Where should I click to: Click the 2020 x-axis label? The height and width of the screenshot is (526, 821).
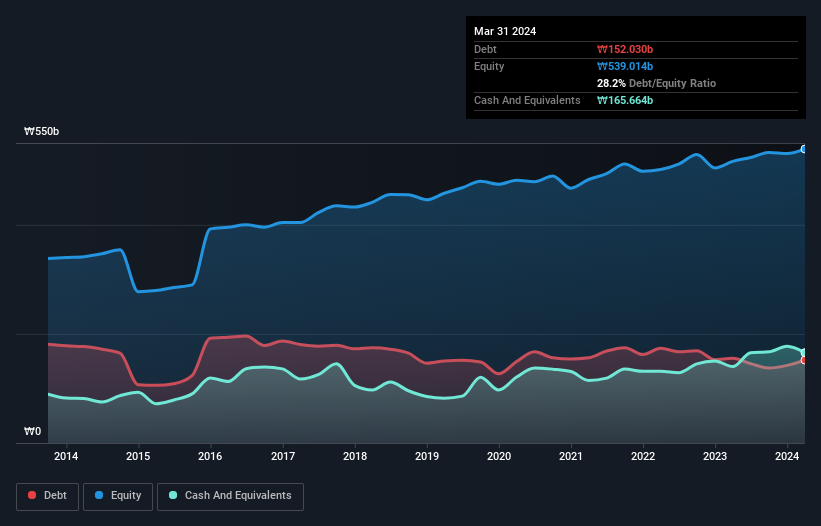click(499, 456)
